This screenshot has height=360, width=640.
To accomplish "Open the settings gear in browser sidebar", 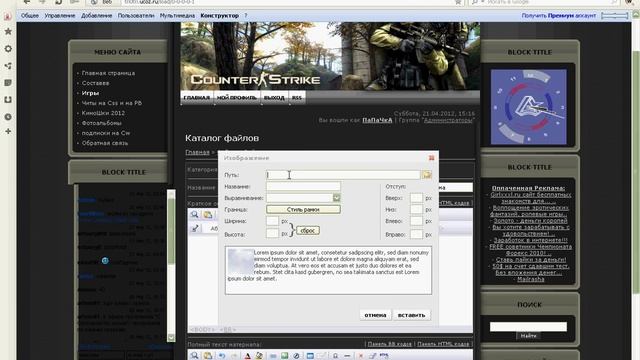I will click(8, 49).
